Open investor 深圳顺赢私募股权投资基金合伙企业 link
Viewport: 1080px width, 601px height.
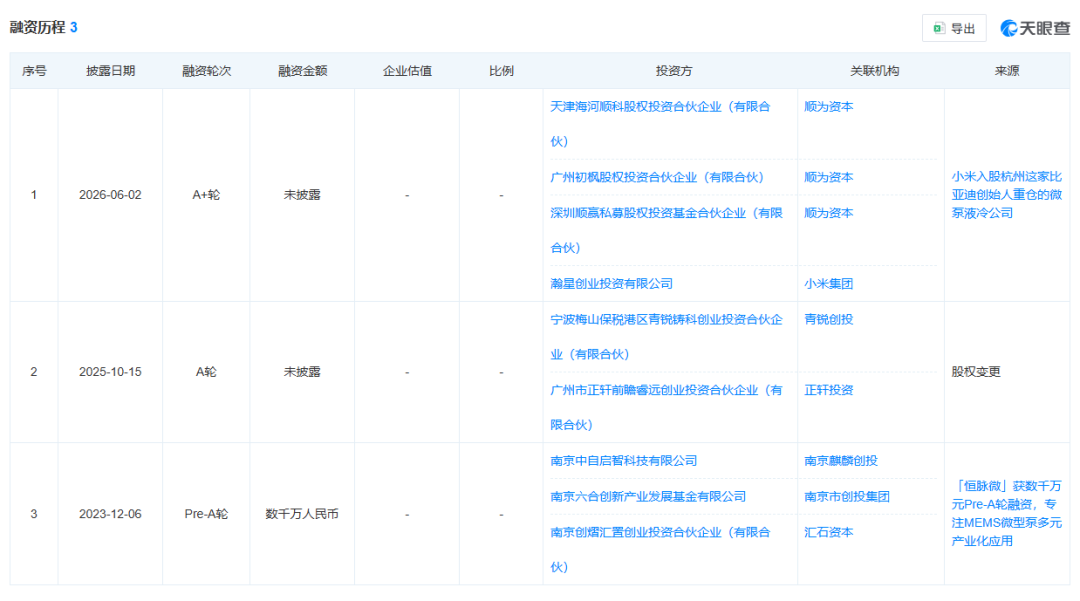pos(666,230)
